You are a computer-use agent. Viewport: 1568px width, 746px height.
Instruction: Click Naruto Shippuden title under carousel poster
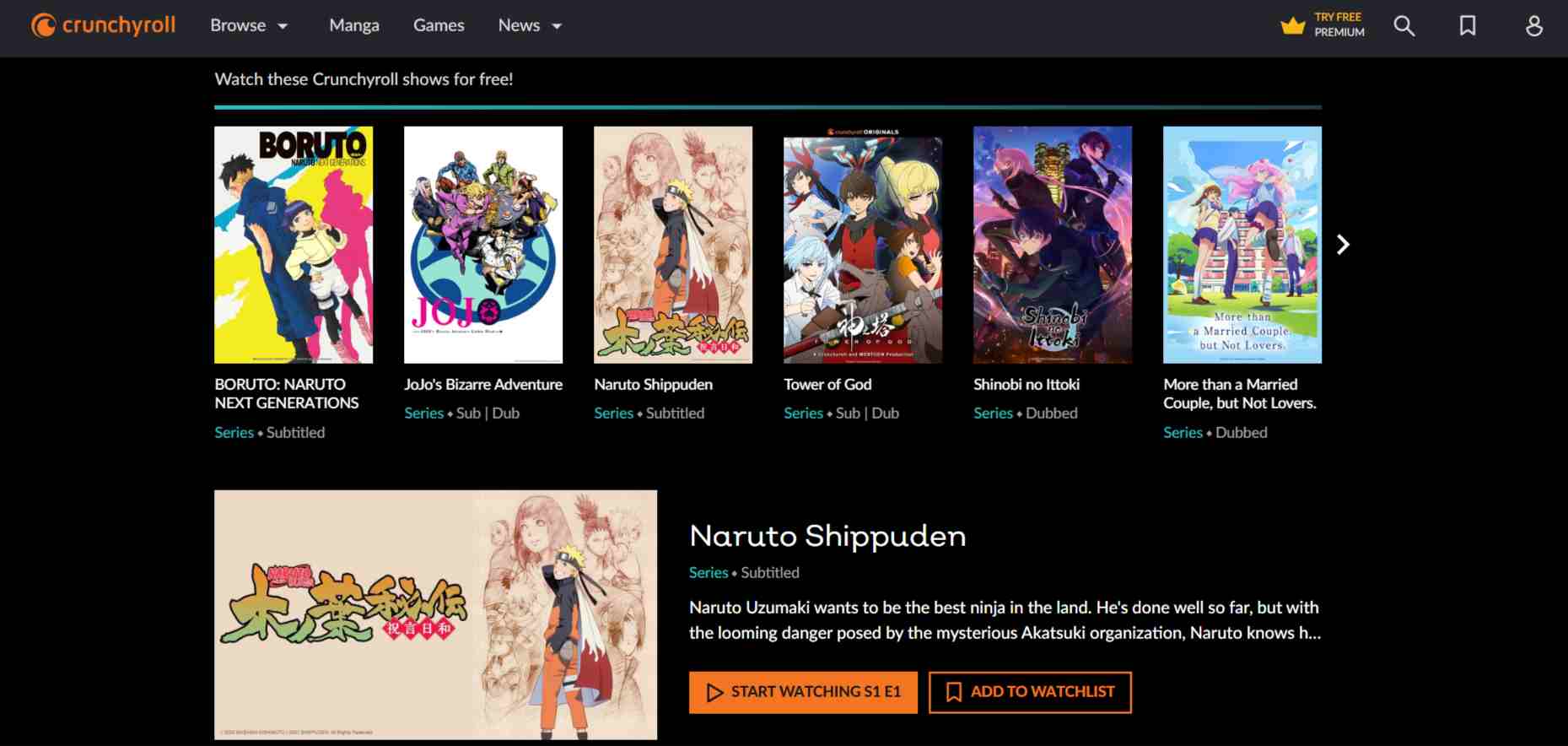(x=653, y=384)
